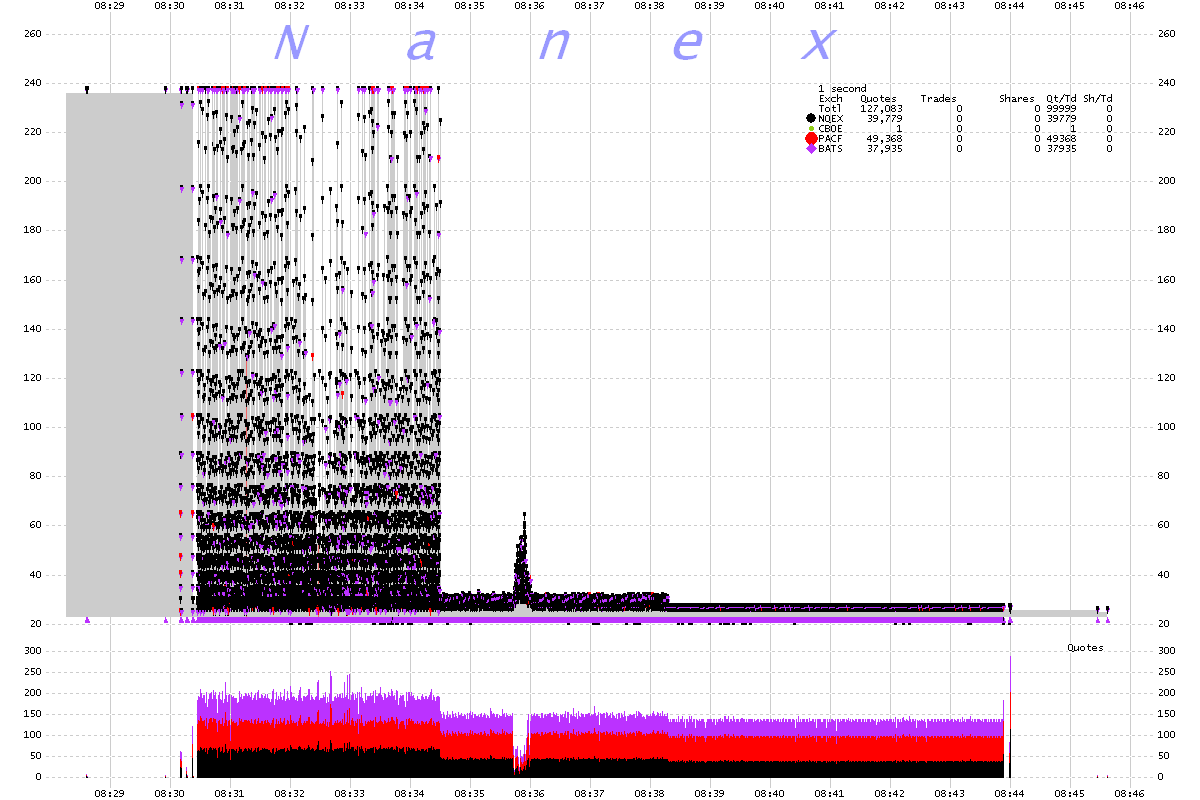Click the red PACF legend circle
Viewport: 1200px width, 800px height.
point(811,138)
